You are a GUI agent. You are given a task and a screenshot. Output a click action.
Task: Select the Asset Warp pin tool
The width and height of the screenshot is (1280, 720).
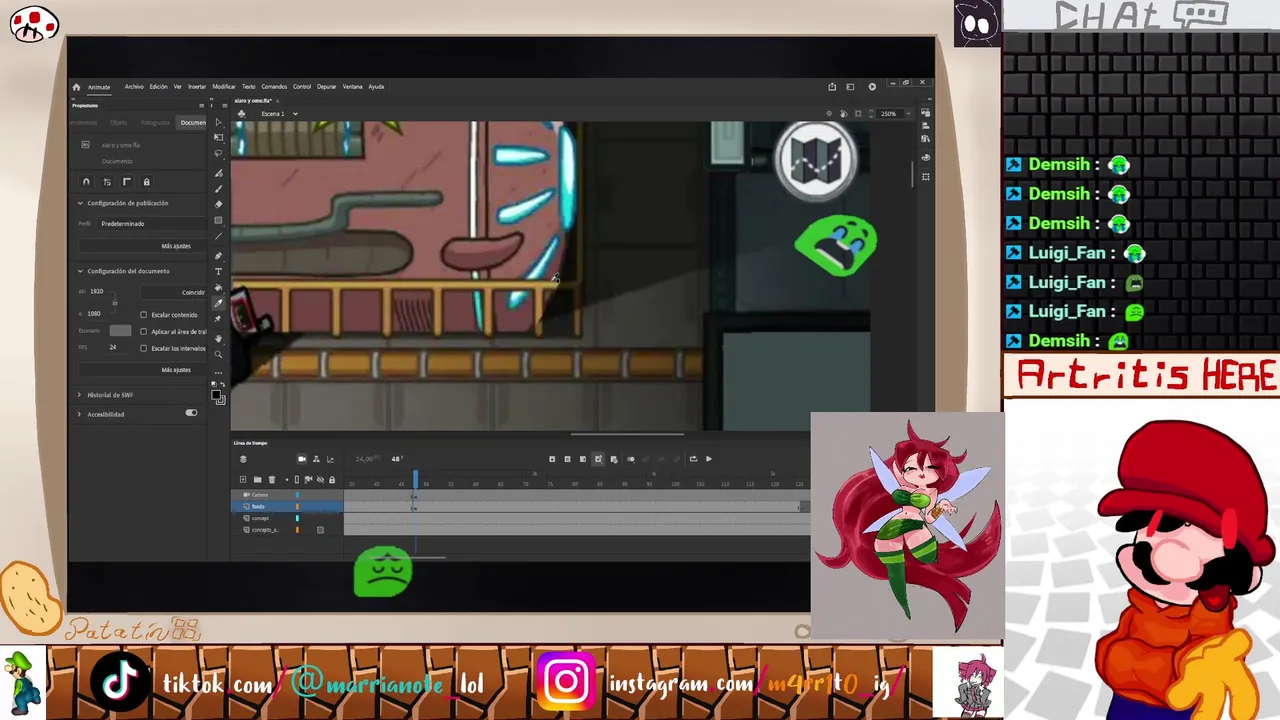[219, 319]
